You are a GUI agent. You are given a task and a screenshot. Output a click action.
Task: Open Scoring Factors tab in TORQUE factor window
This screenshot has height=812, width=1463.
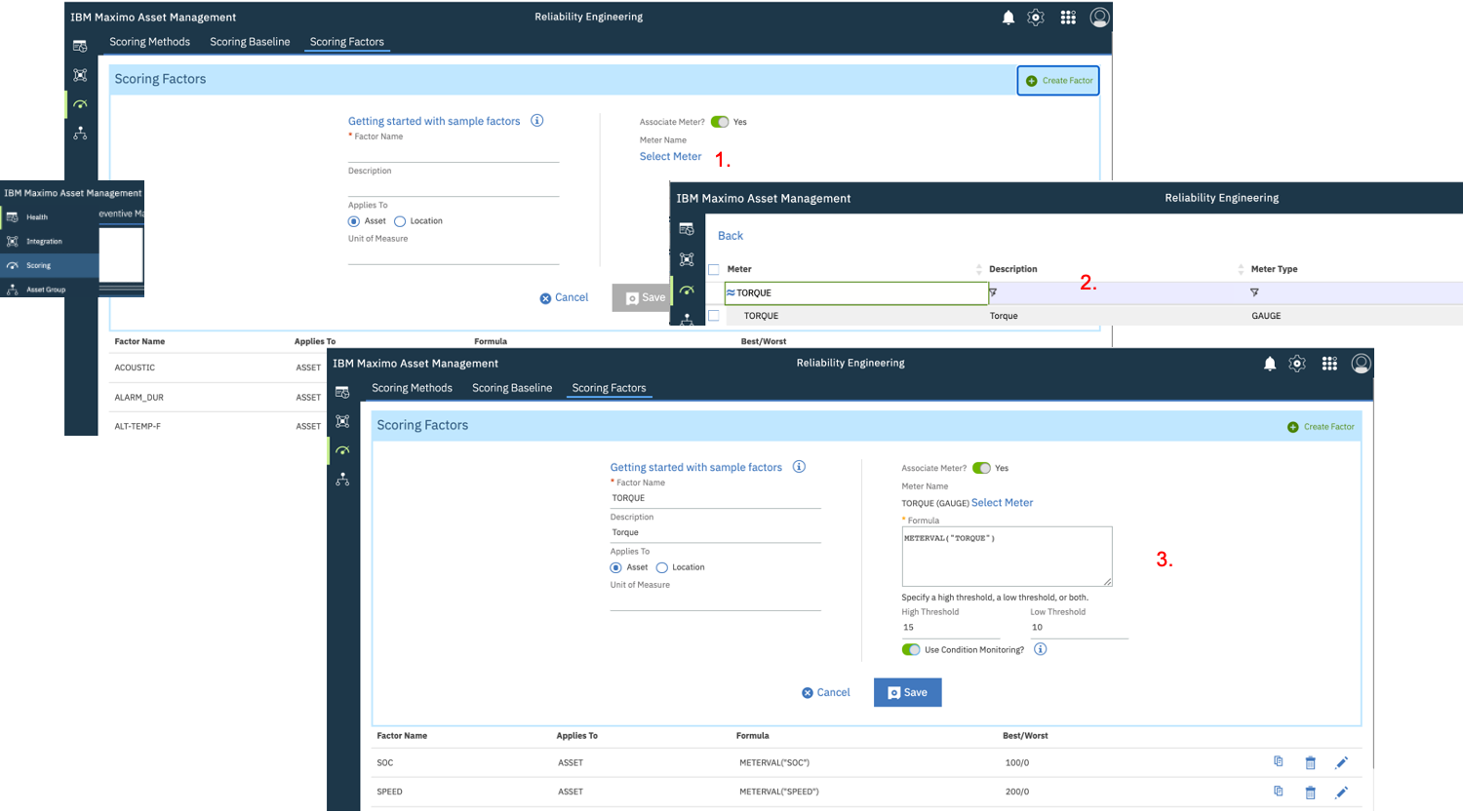click(609, 388)
